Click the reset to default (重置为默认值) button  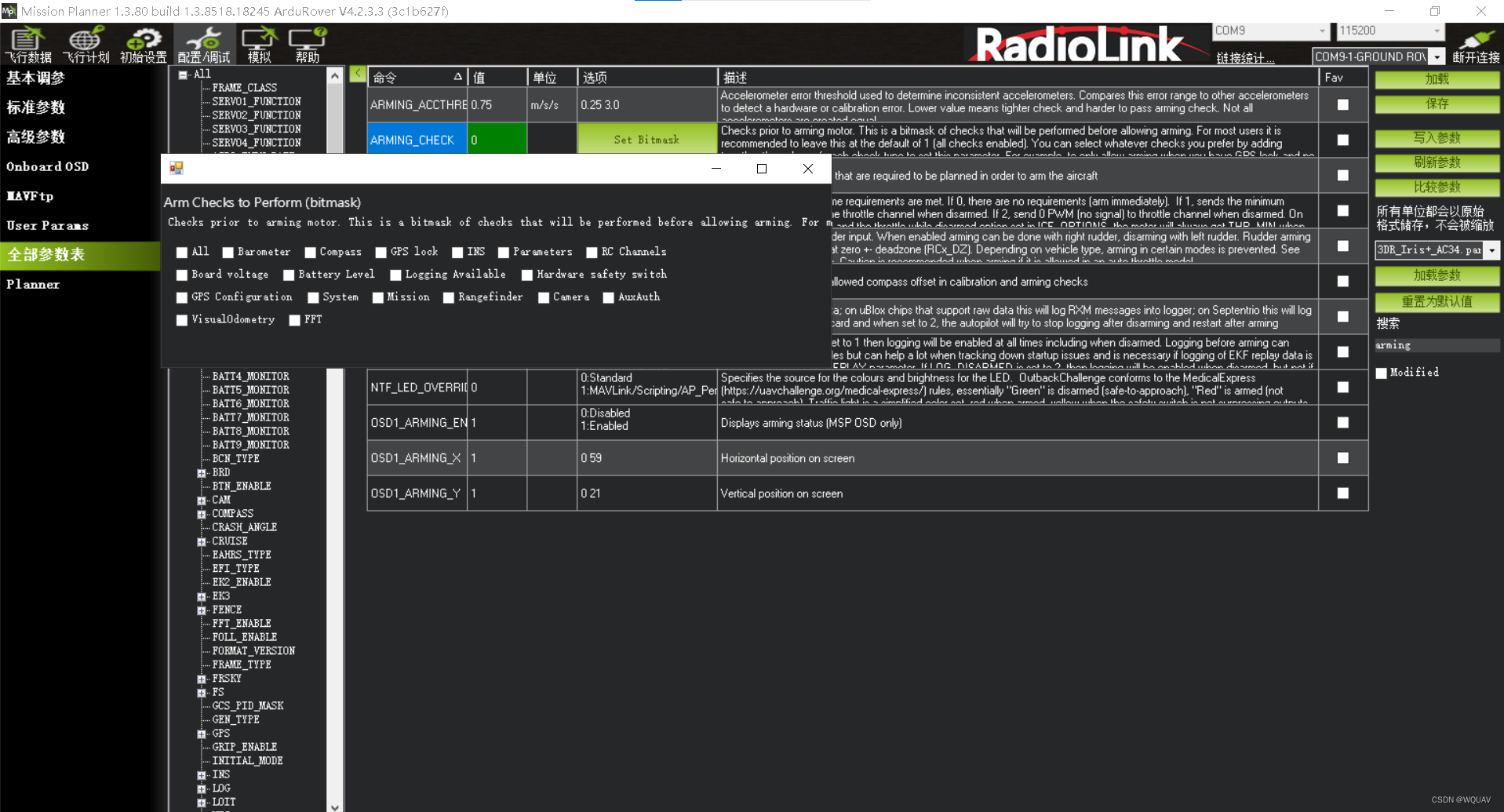click(1437, 302)
